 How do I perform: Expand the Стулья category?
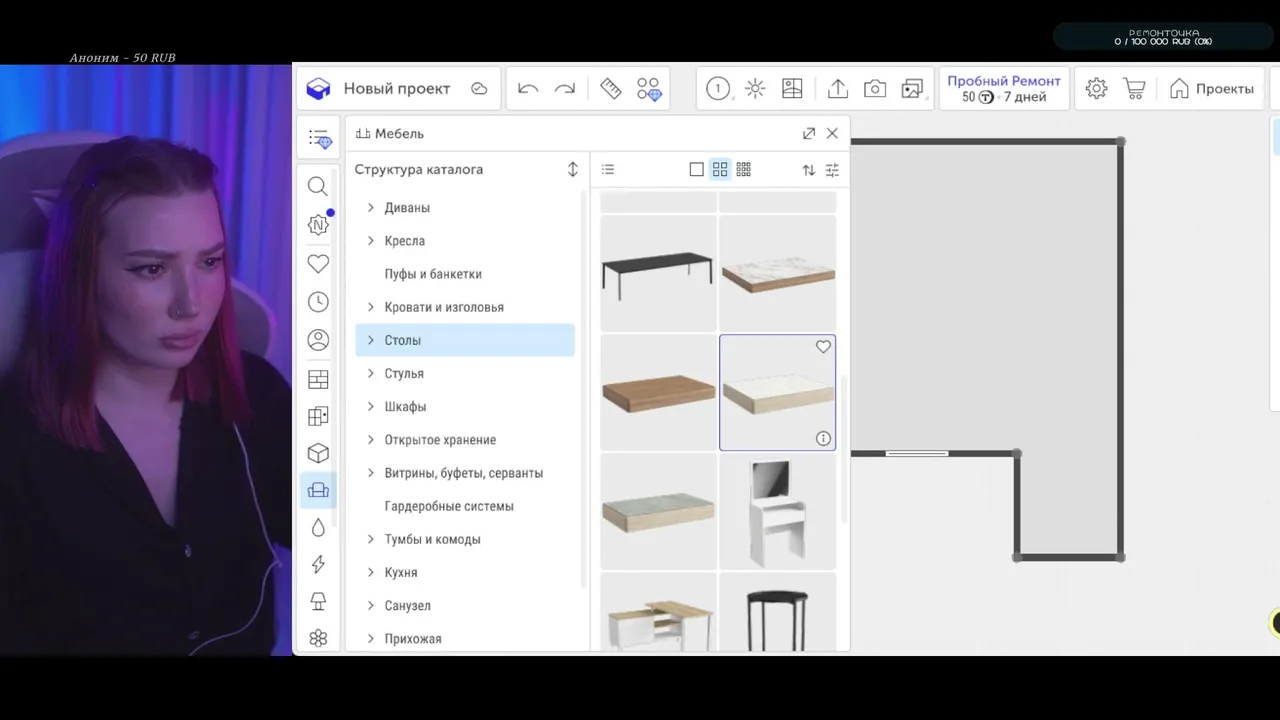[371, 373]
